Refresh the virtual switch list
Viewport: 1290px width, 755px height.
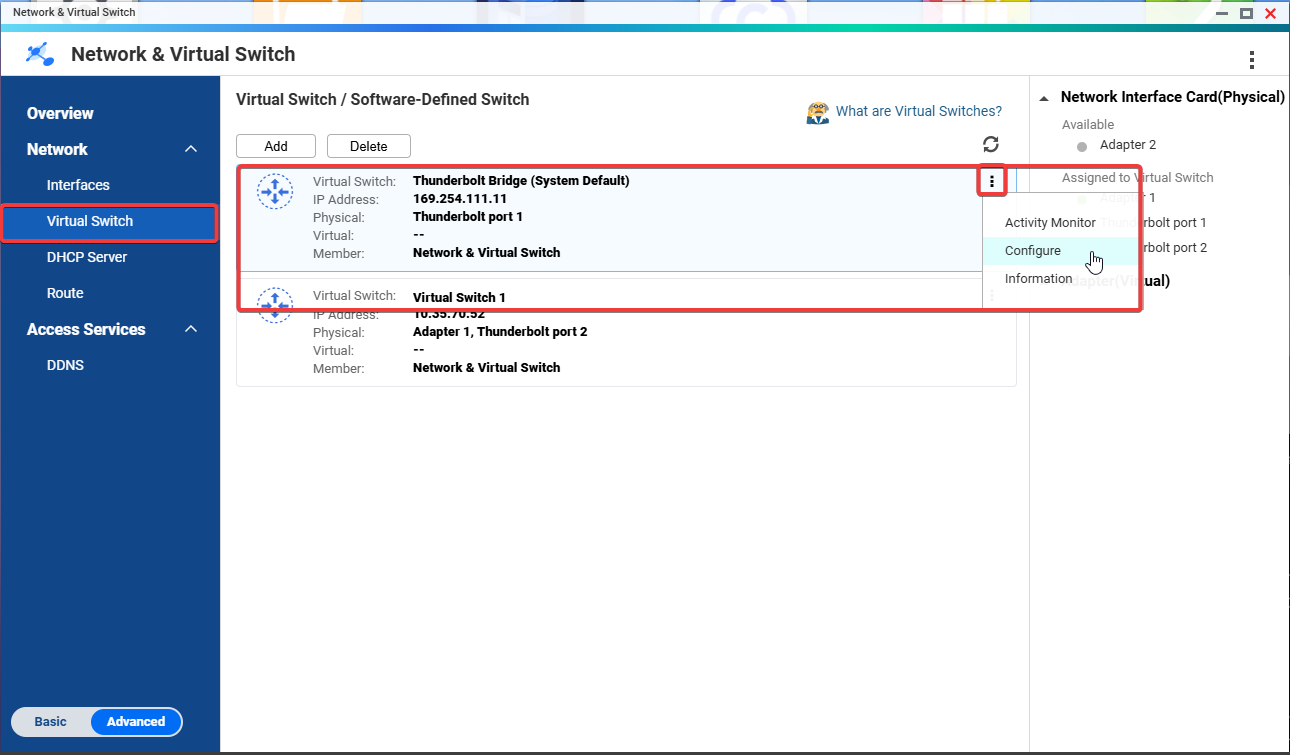coord(990,145)
